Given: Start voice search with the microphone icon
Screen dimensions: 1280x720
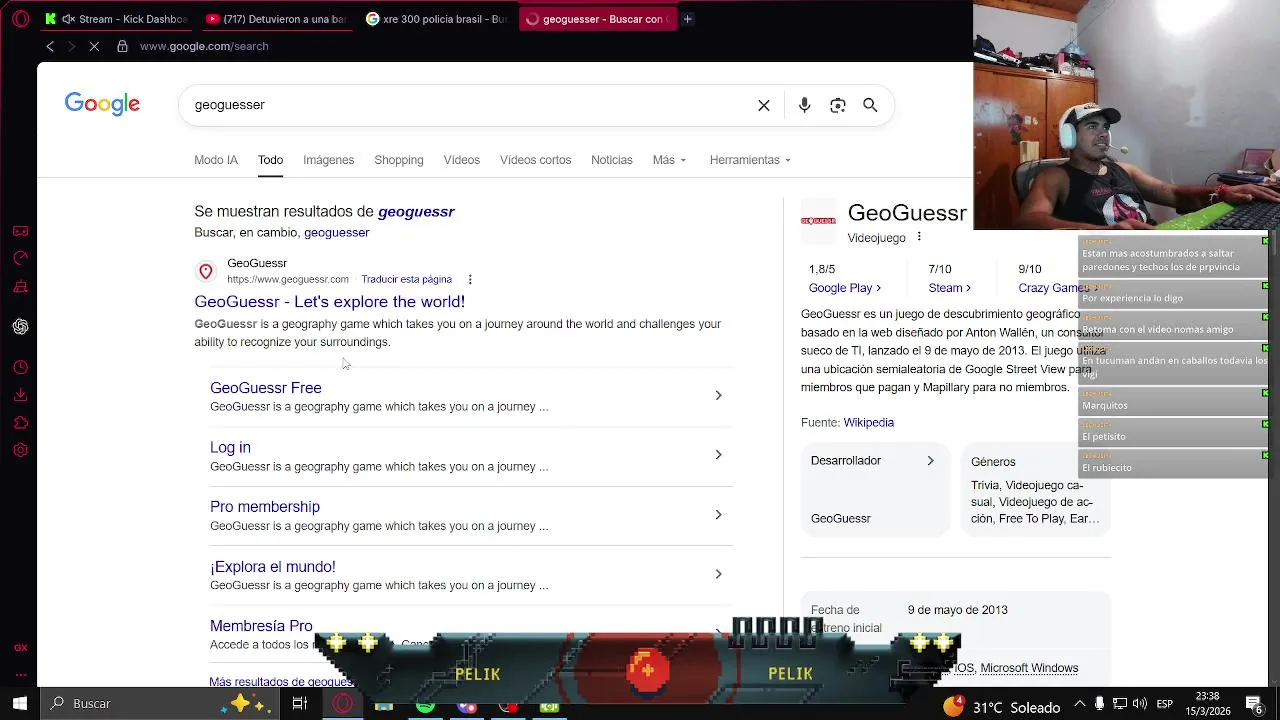Looking at the screenshot, I should point(805,105).
